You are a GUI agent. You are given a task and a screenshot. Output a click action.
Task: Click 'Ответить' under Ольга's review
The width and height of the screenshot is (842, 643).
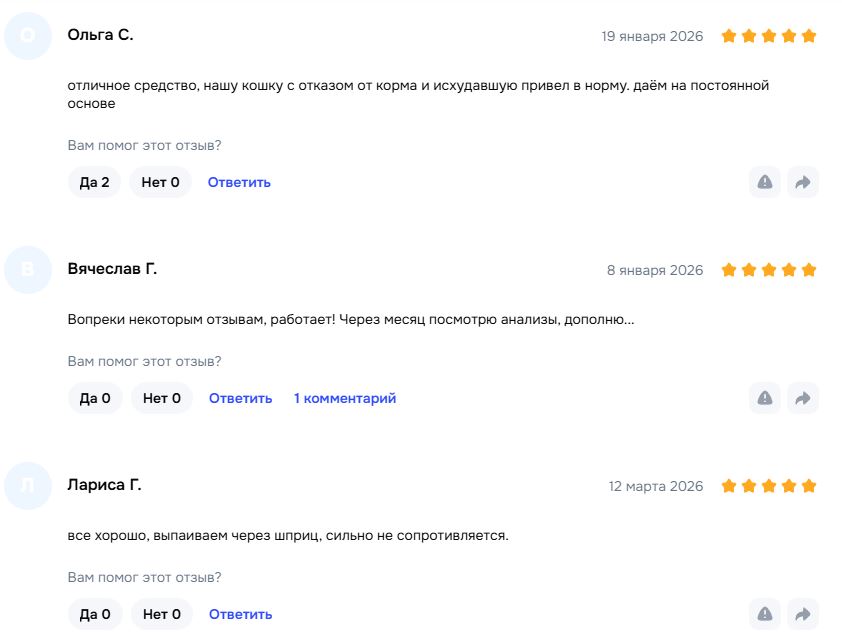[x=239, y=182]
